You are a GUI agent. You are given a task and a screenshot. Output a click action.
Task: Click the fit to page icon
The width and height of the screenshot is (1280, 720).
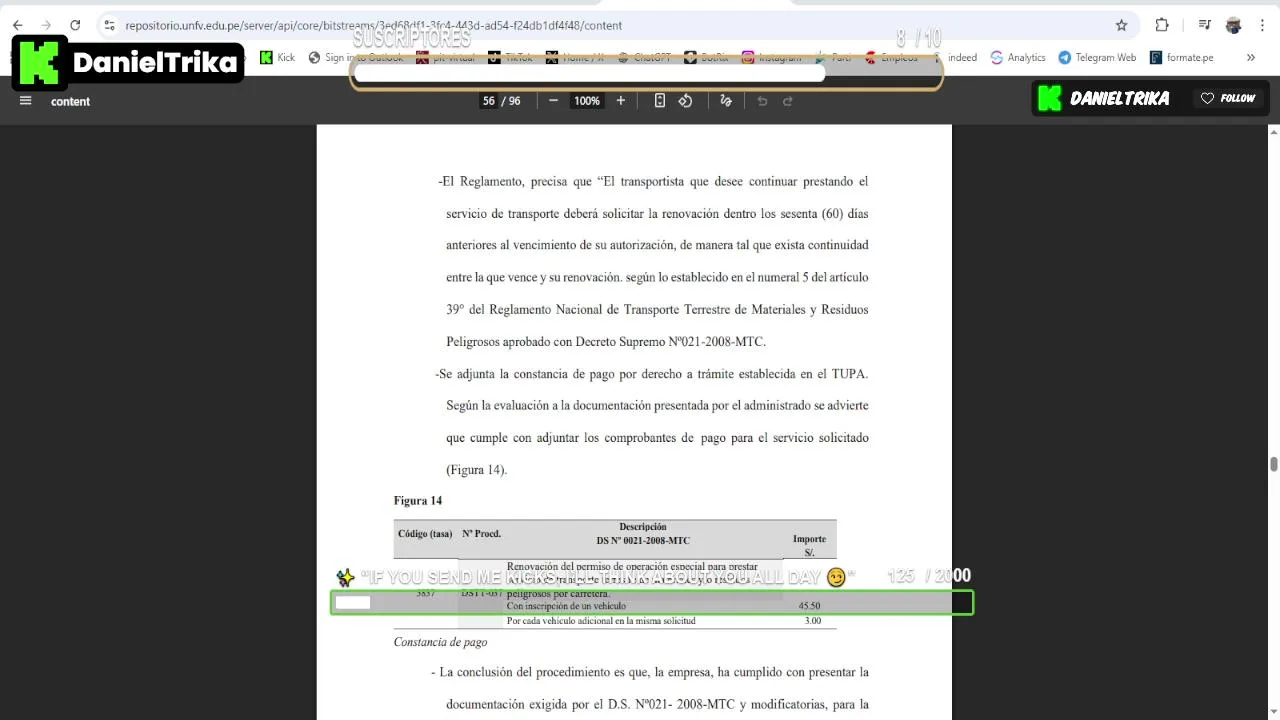point(659,100)
